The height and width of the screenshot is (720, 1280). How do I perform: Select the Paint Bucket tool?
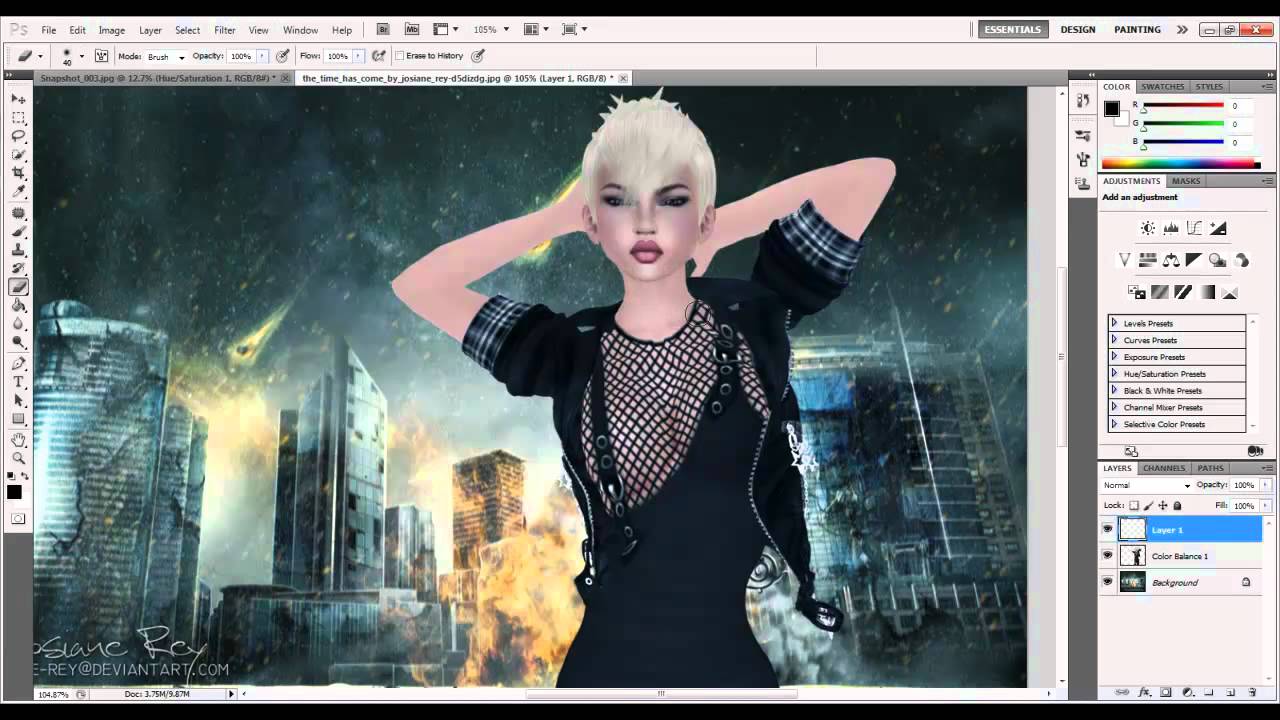18,305
